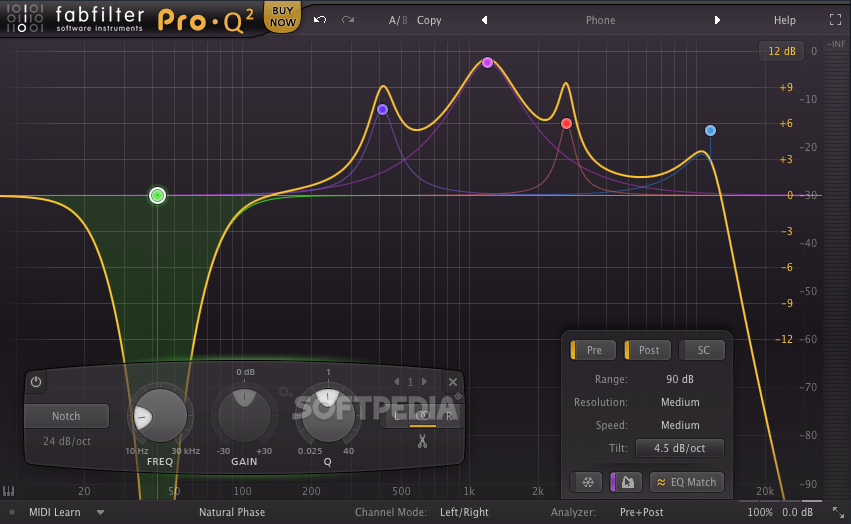Select the stereo linked rings button
Image resolution: width=851 pixels, height=524 pixels.
point(423,416)
